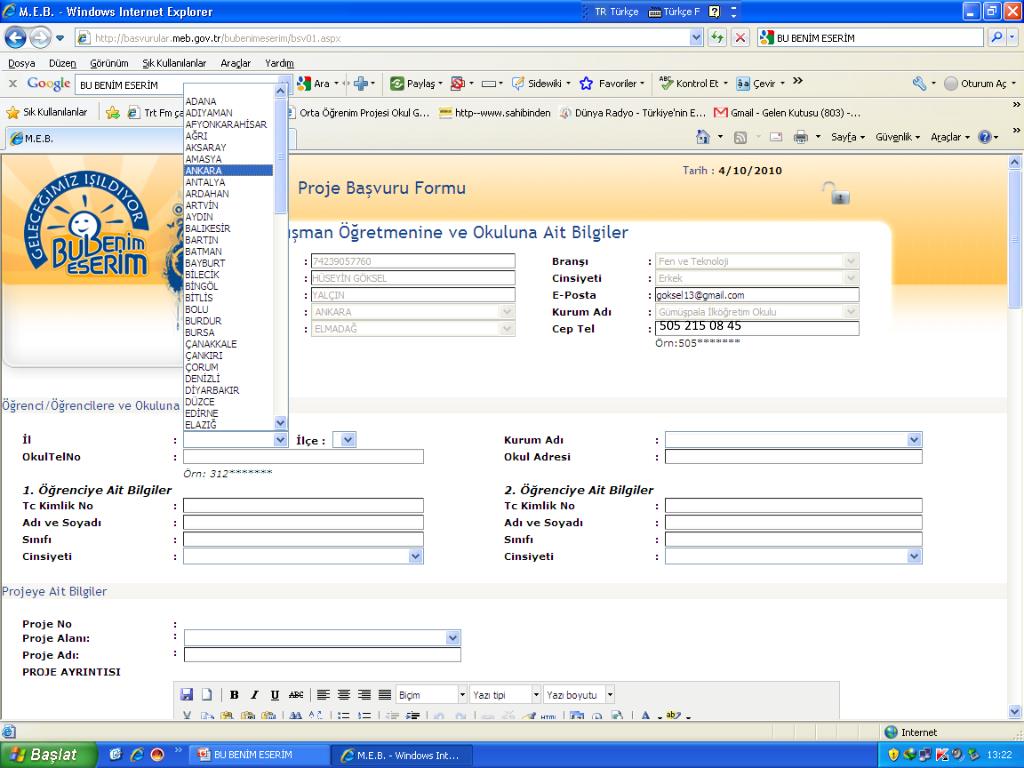Click the Save icon in project editor

point(187,695)
